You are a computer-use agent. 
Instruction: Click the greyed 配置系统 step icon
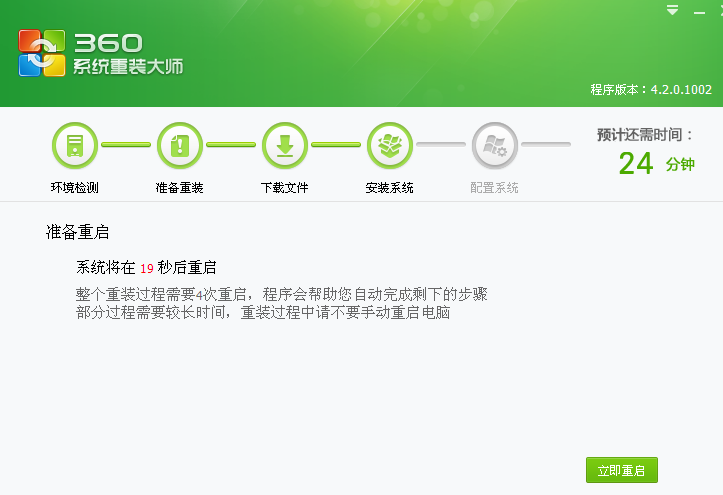coord(494,146)
